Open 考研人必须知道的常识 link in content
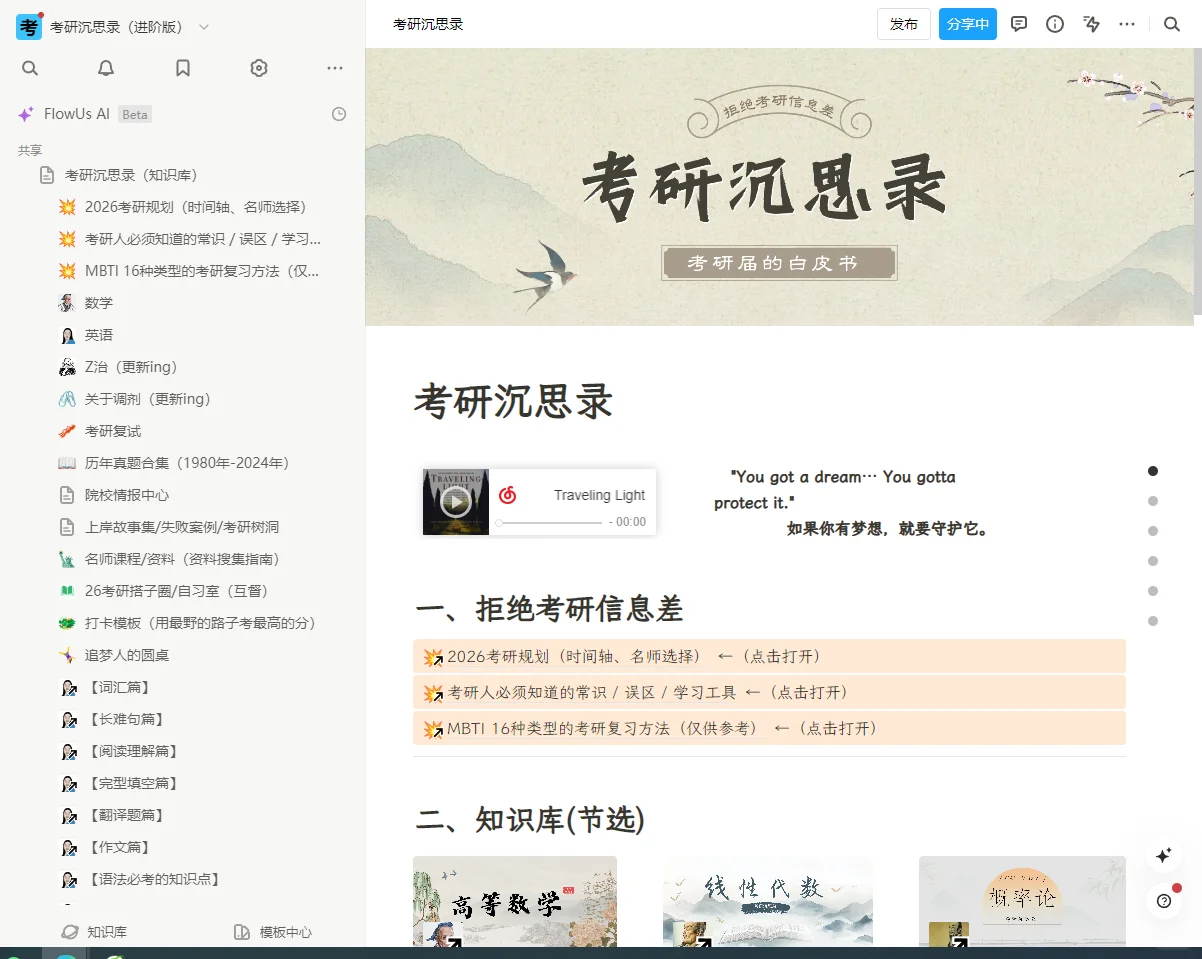 coord(769,692)
